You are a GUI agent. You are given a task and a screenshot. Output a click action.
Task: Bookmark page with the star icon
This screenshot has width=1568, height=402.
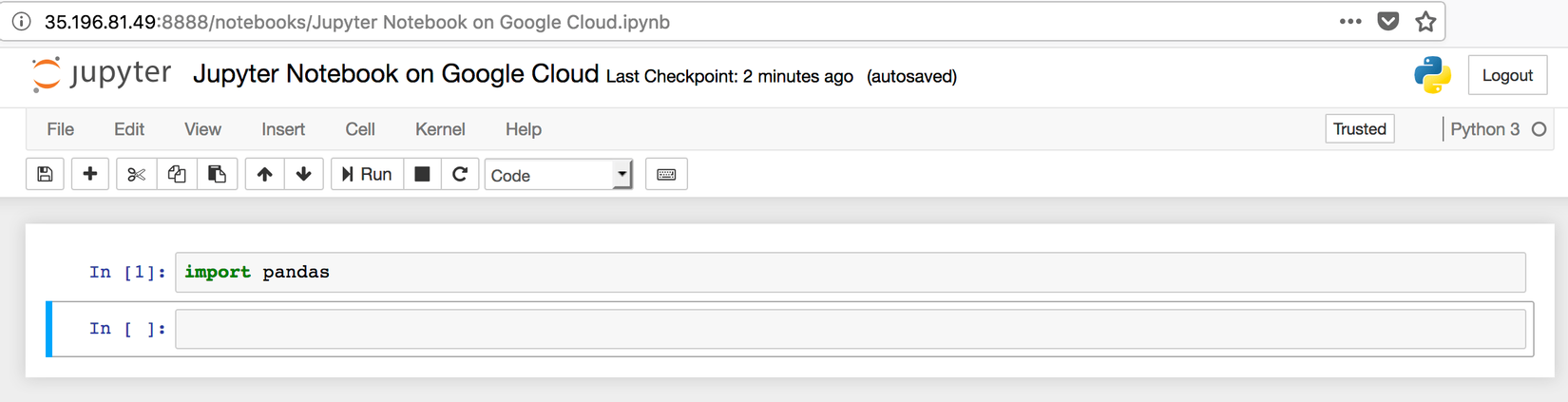click(x=1425, y=22)
